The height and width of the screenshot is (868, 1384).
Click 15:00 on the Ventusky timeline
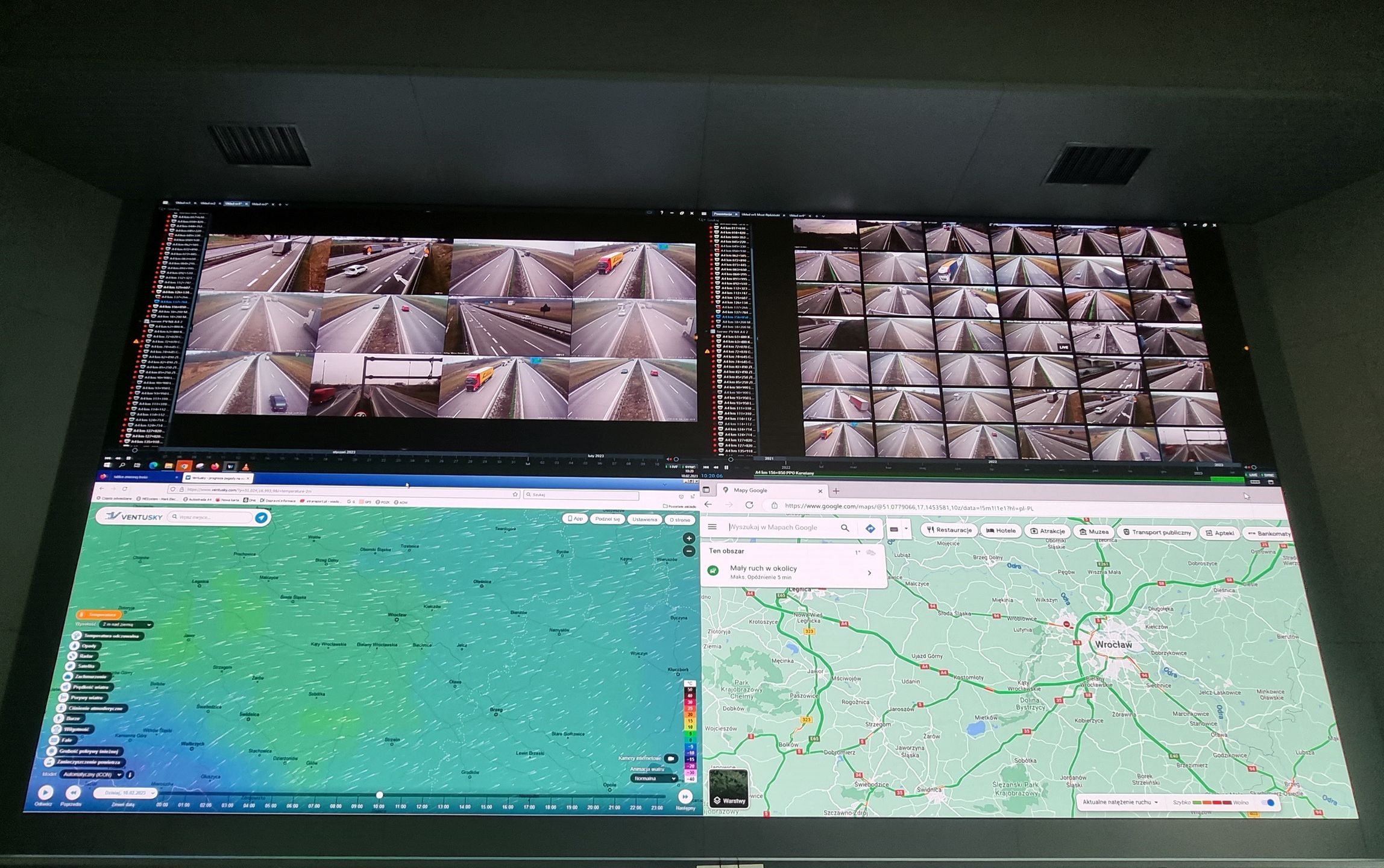(486, 806)
